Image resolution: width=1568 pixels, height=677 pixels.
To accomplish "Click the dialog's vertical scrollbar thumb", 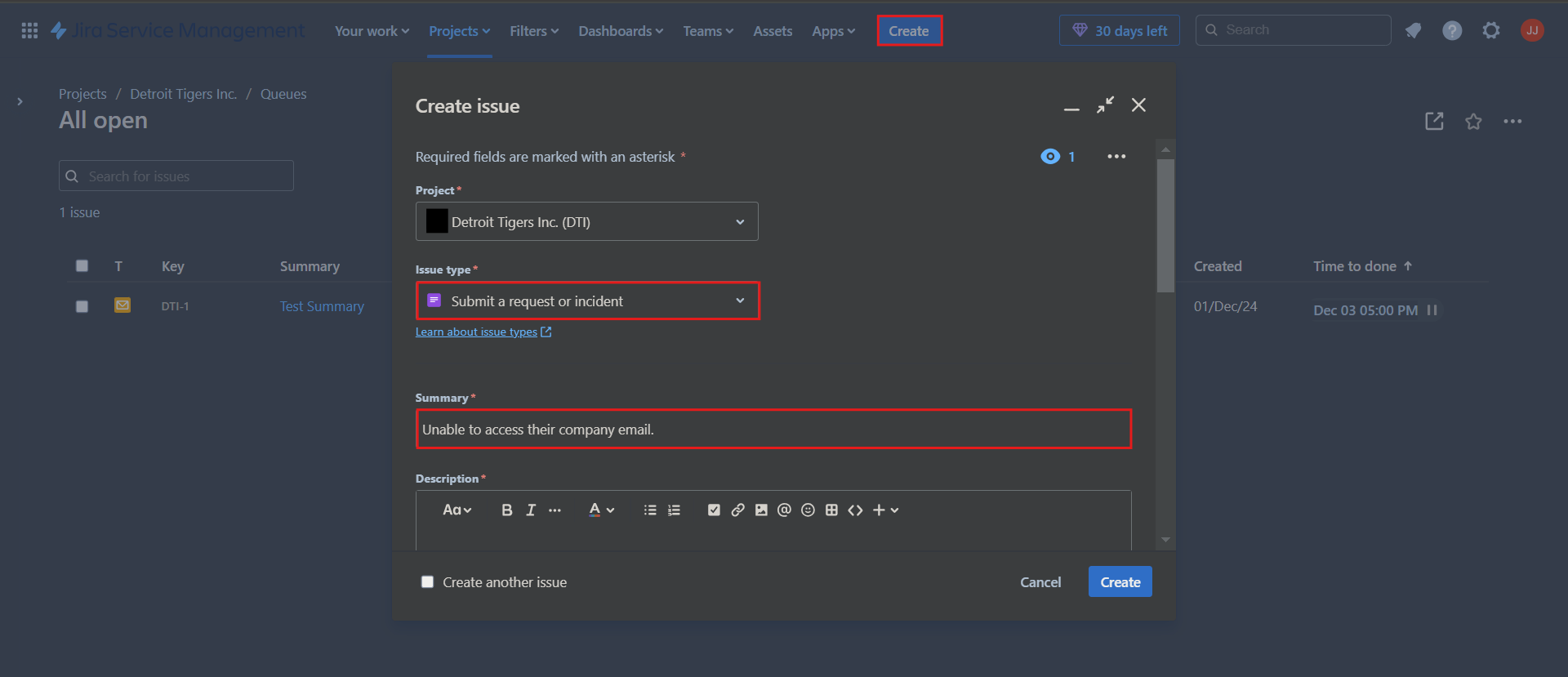I will coord(1165,225).
